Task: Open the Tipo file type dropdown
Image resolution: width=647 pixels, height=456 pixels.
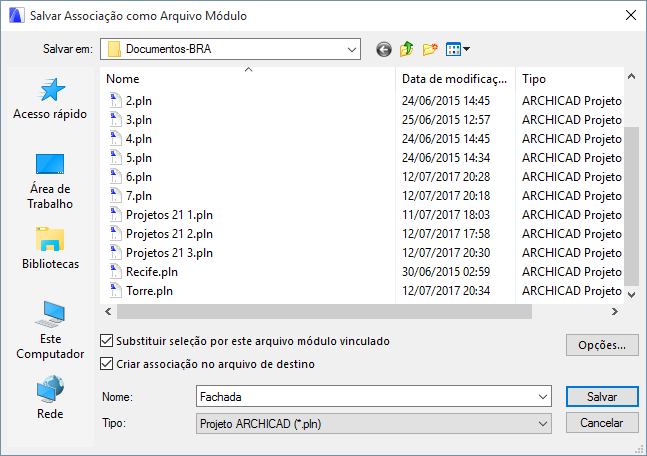Action: point(373,424)
